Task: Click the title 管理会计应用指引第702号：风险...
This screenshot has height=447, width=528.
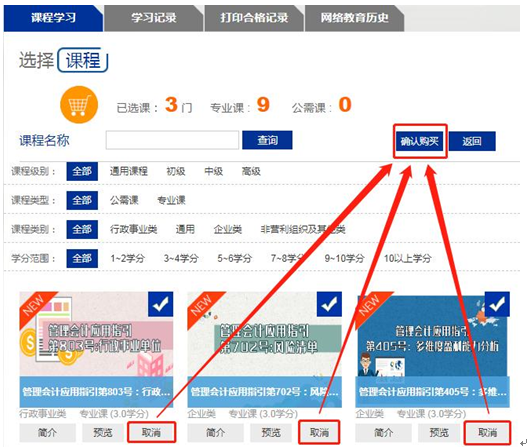Action: pos(265,392)
